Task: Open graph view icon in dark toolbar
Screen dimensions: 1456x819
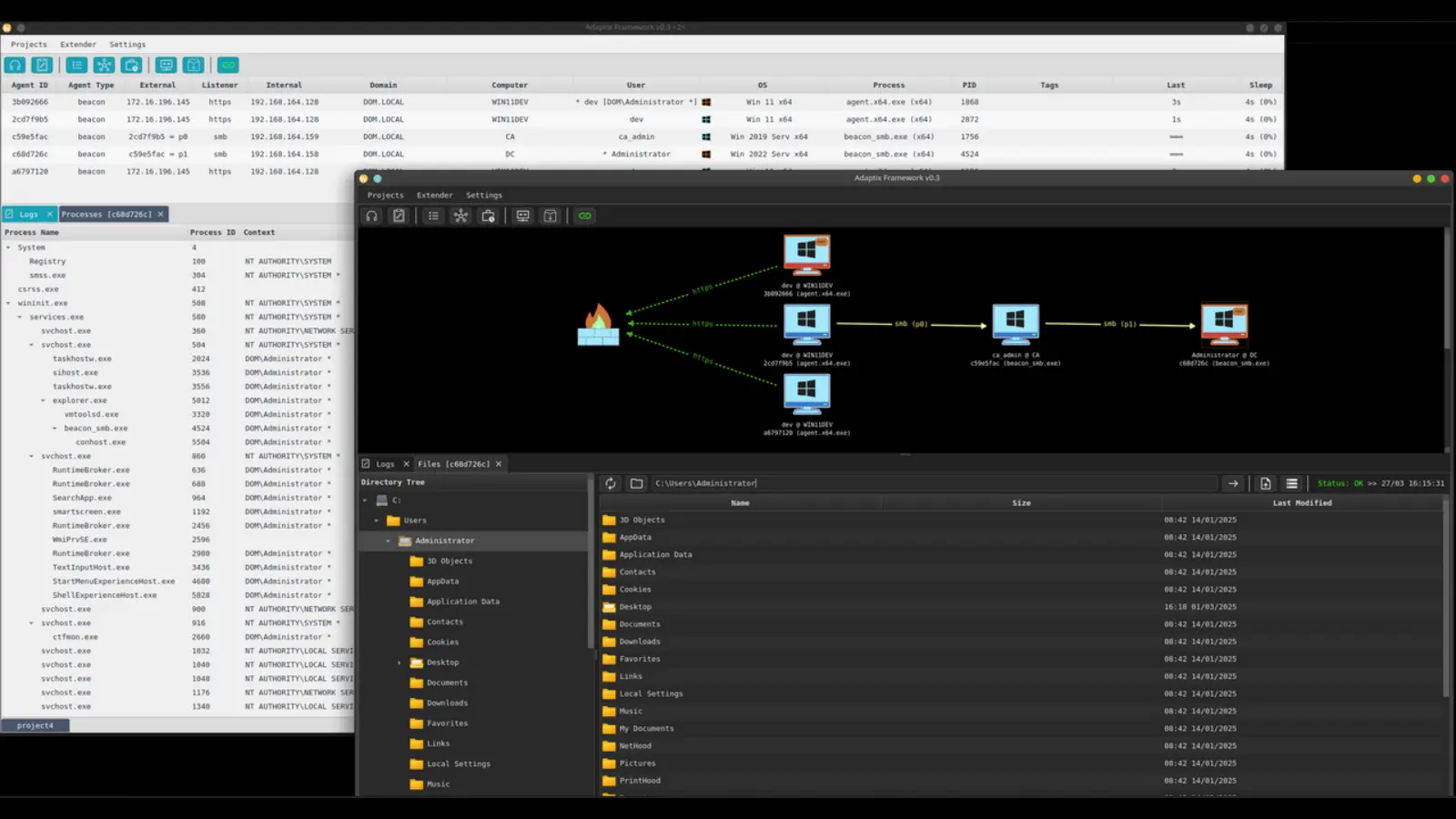Action: 460,216
